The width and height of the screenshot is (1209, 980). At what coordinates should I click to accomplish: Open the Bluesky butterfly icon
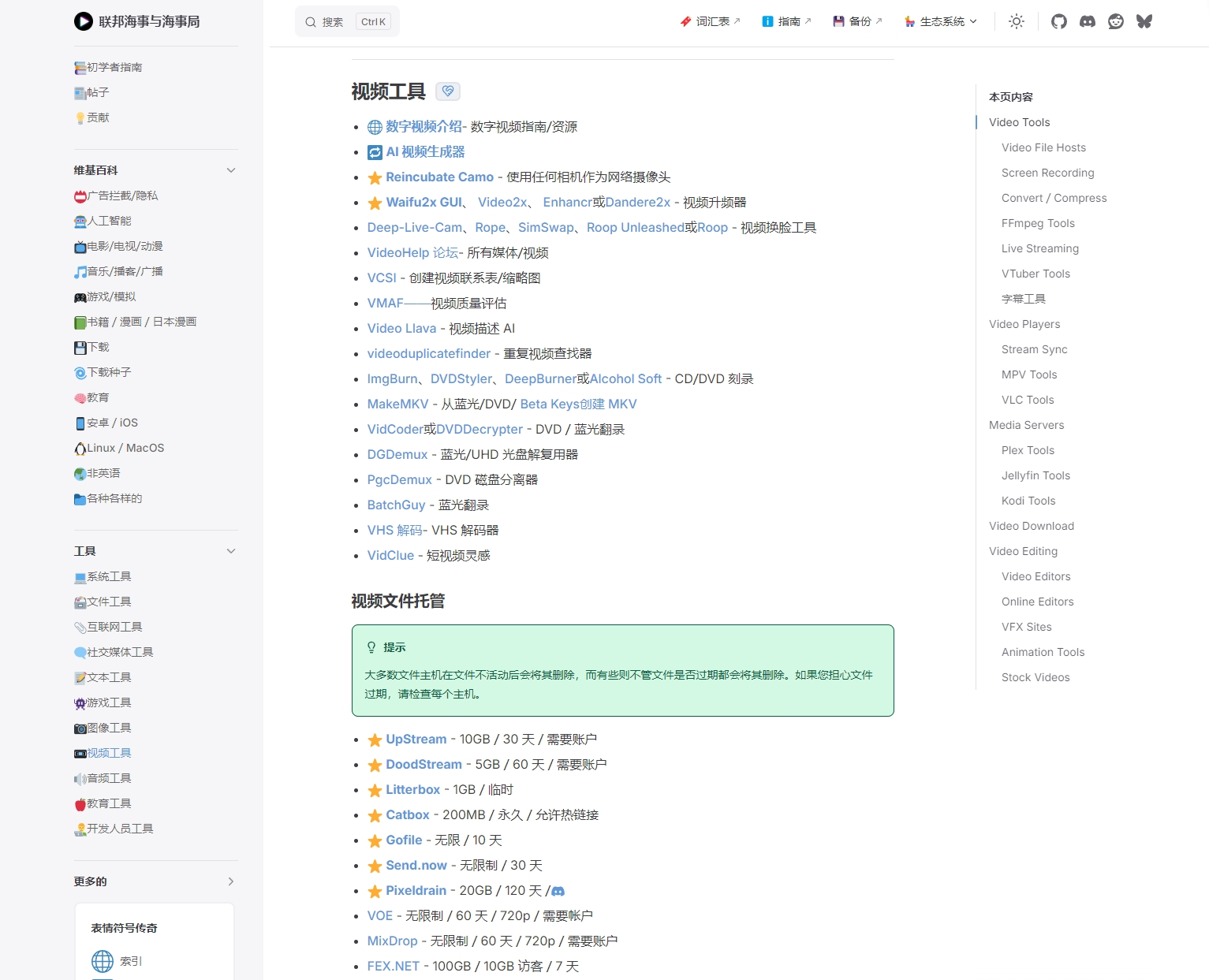1144,21
